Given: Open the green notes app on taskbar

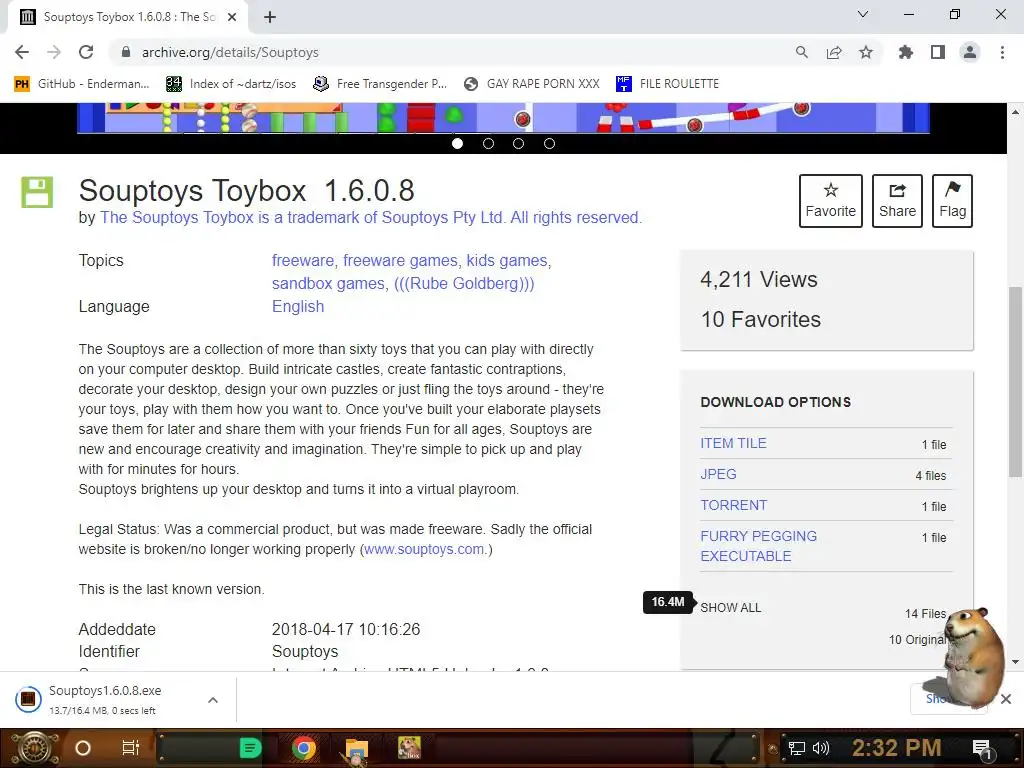Looking at the screenshot, I should tap(250, 748).
